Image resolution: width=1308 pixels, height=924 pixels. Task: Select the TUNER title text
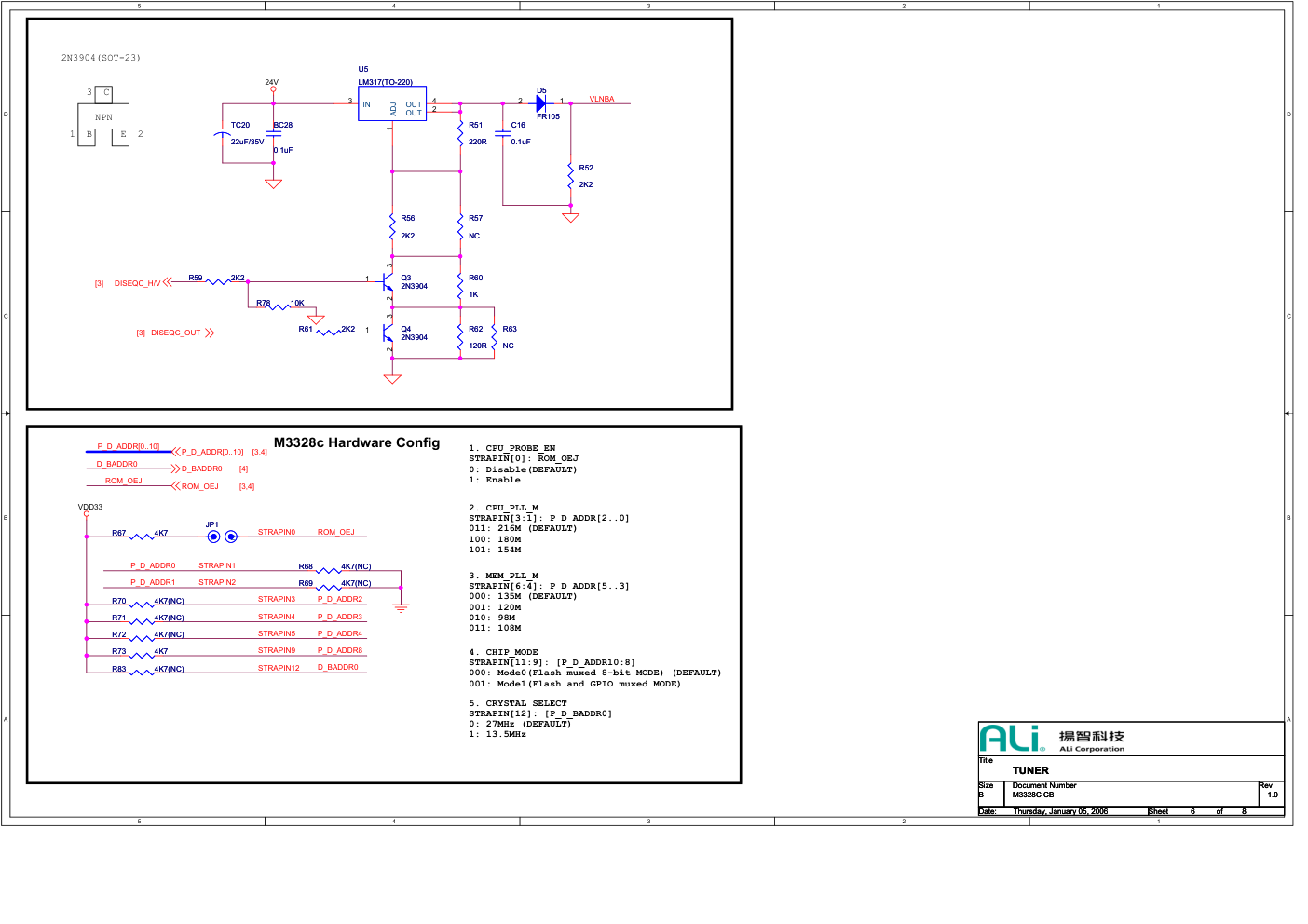tap(1030, 770)
